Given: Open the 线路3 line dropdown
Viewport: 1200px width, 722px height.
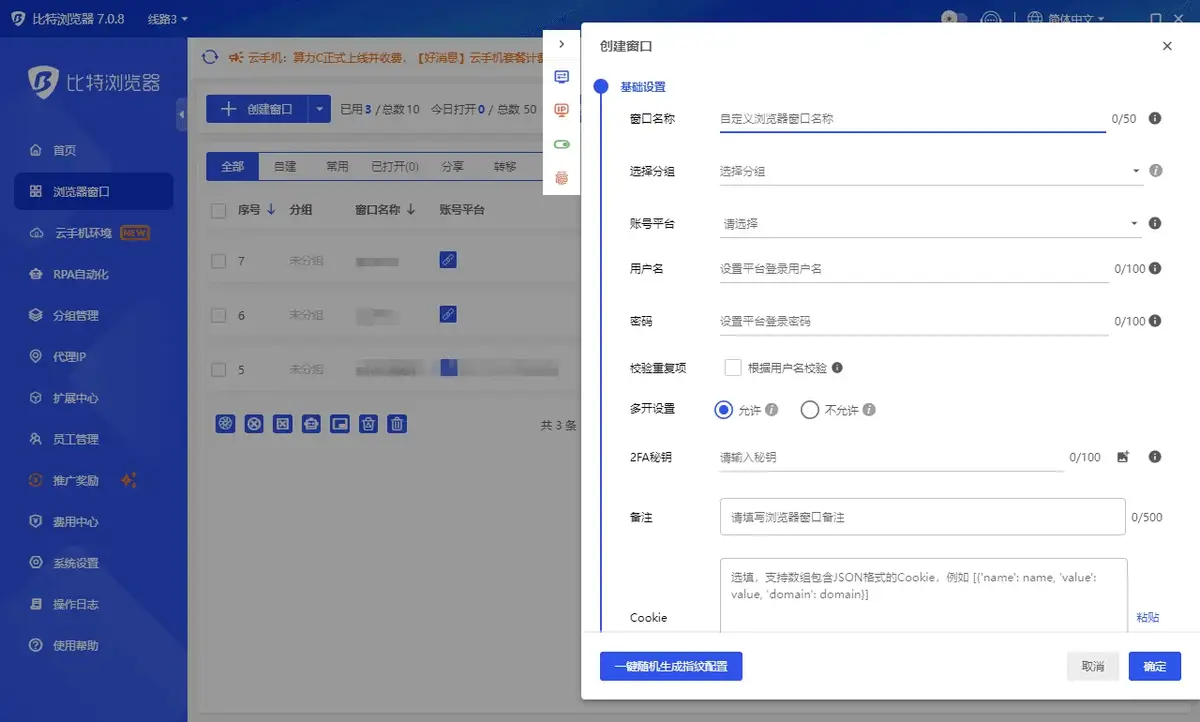Looking at the screenshot, I should pyautogui.click(x=167, y=19).
